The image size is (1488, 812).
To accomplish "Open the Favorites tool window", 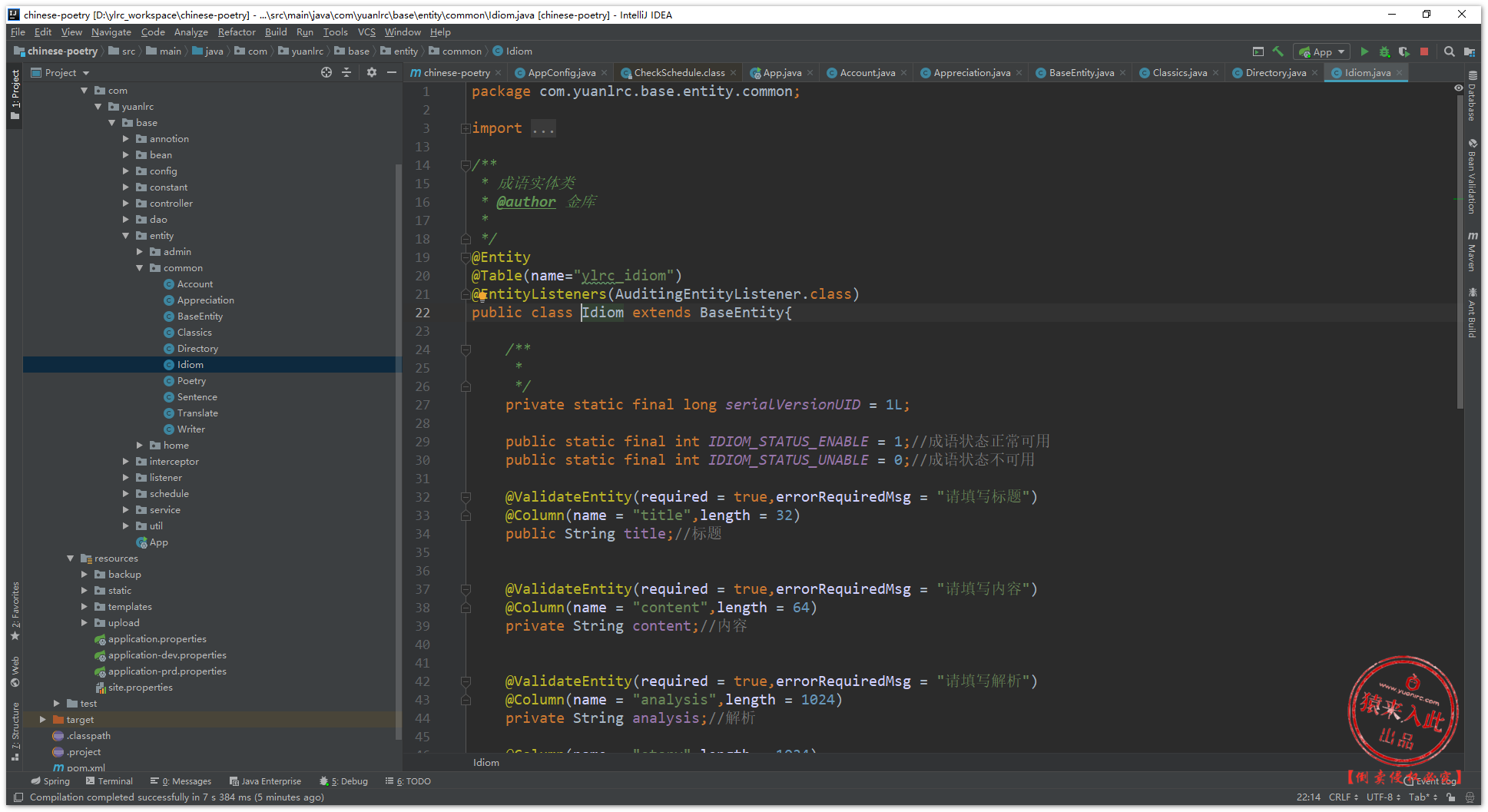I will point(15,611).
